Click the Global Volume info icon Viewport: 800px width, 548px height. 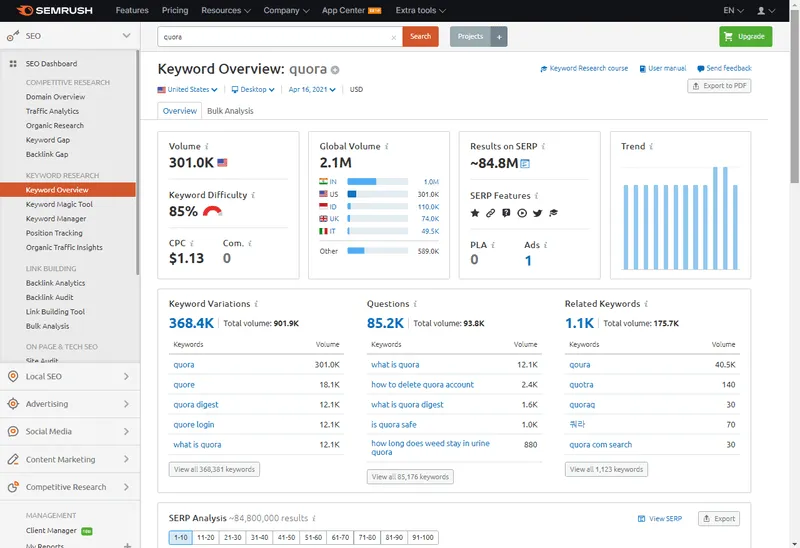(387, 146)
